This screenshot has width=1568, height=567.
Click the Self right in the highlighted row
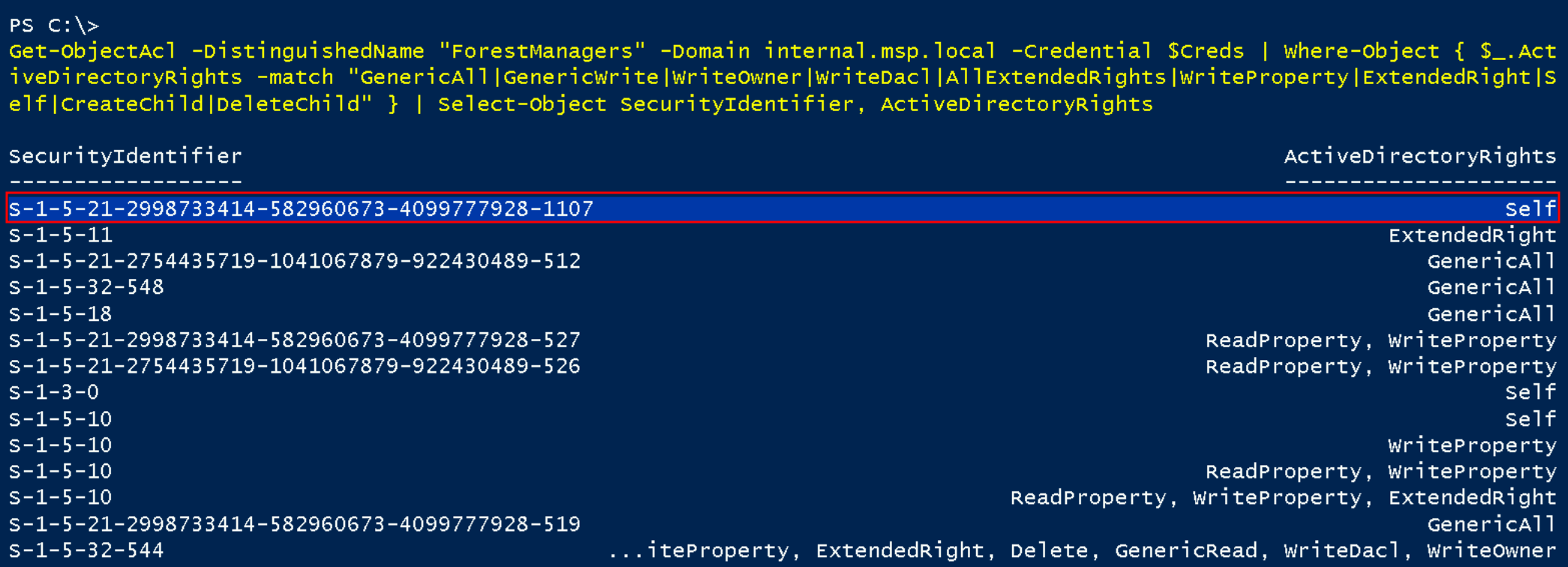point(1530,208)
